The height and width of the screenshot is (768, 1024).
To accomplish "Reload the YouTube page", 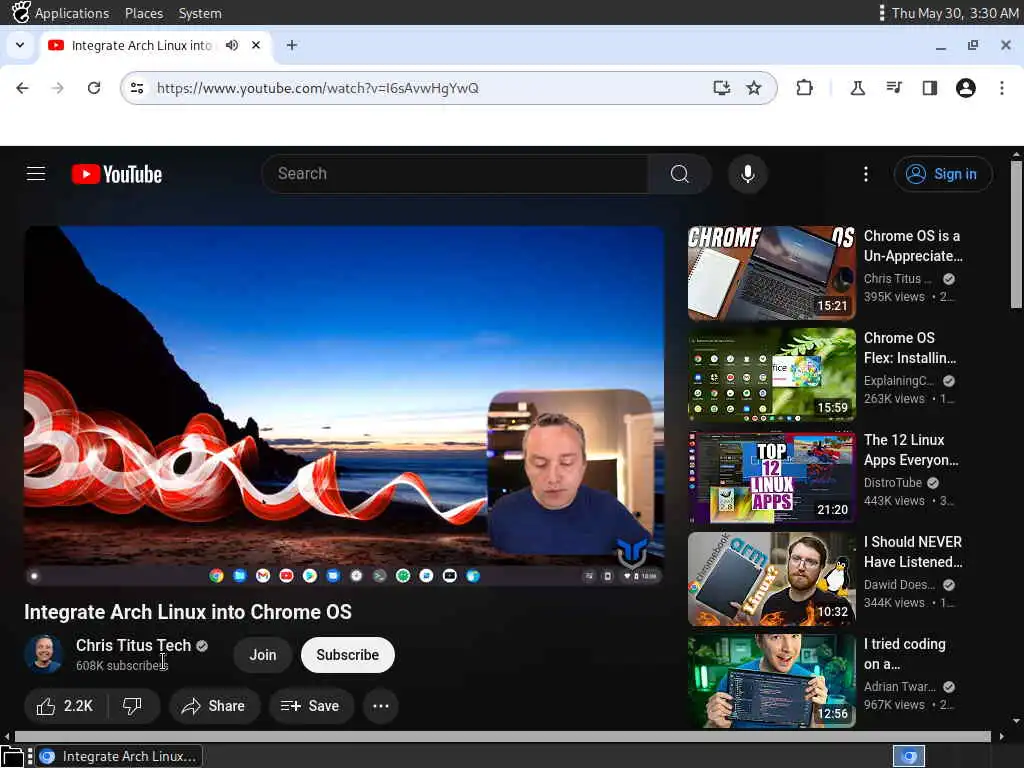I will (x=94, y=88).
